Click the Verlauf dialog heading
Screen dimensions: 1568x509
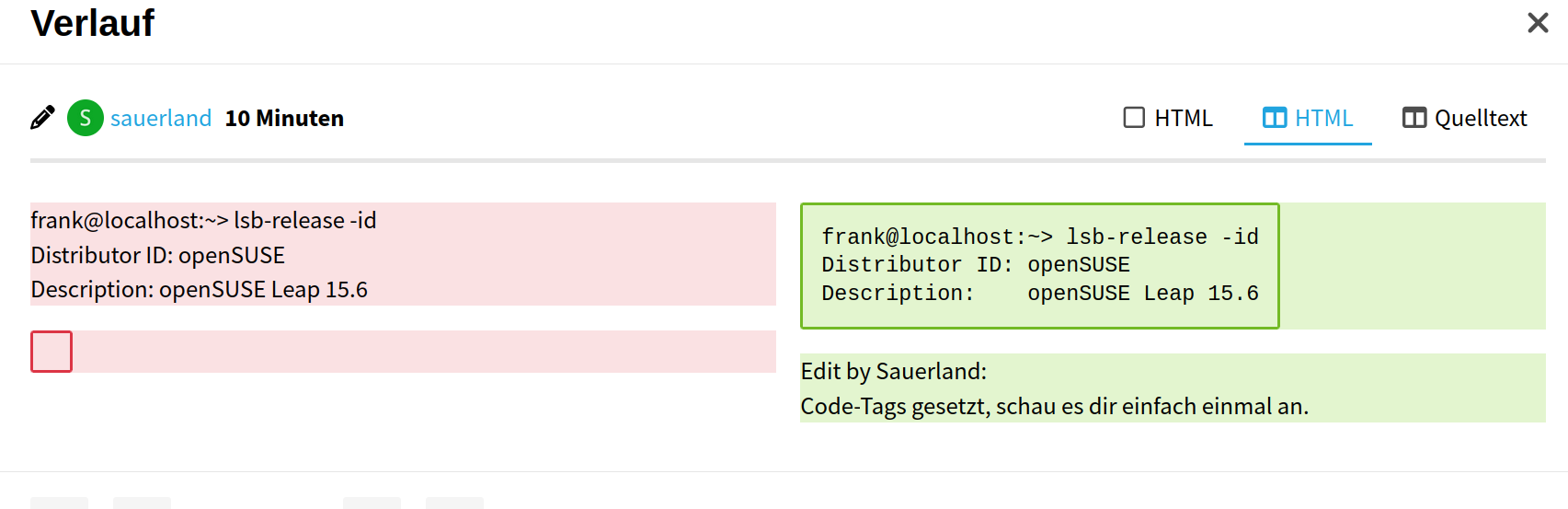pyautogui.click(x=93, y=23)
